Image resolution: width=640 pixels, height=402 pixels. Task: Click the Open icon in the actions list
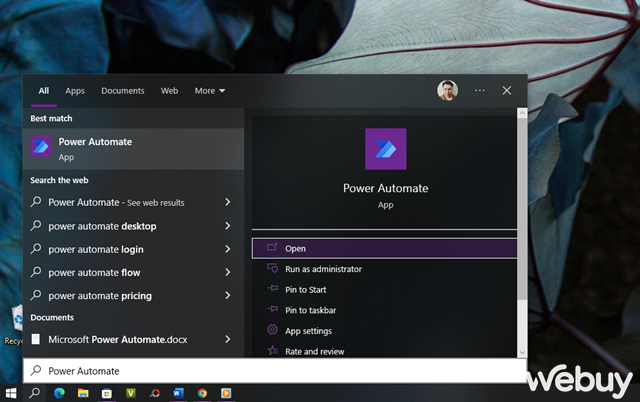(x=272, y=248)
